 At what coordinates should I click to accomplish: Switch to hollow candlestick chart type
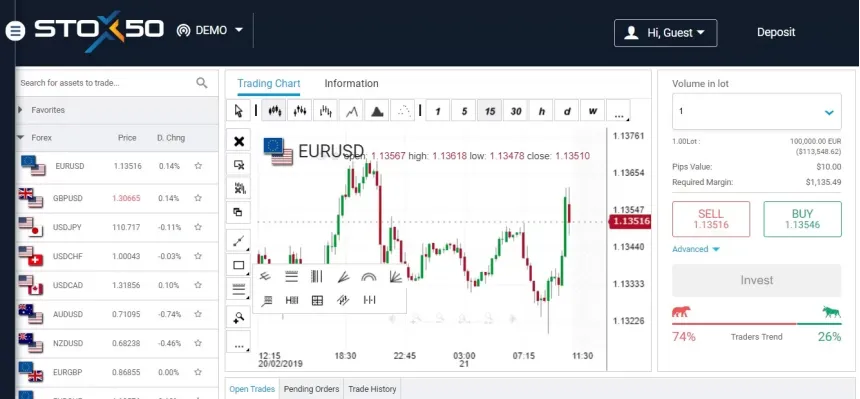click(299, 111)
